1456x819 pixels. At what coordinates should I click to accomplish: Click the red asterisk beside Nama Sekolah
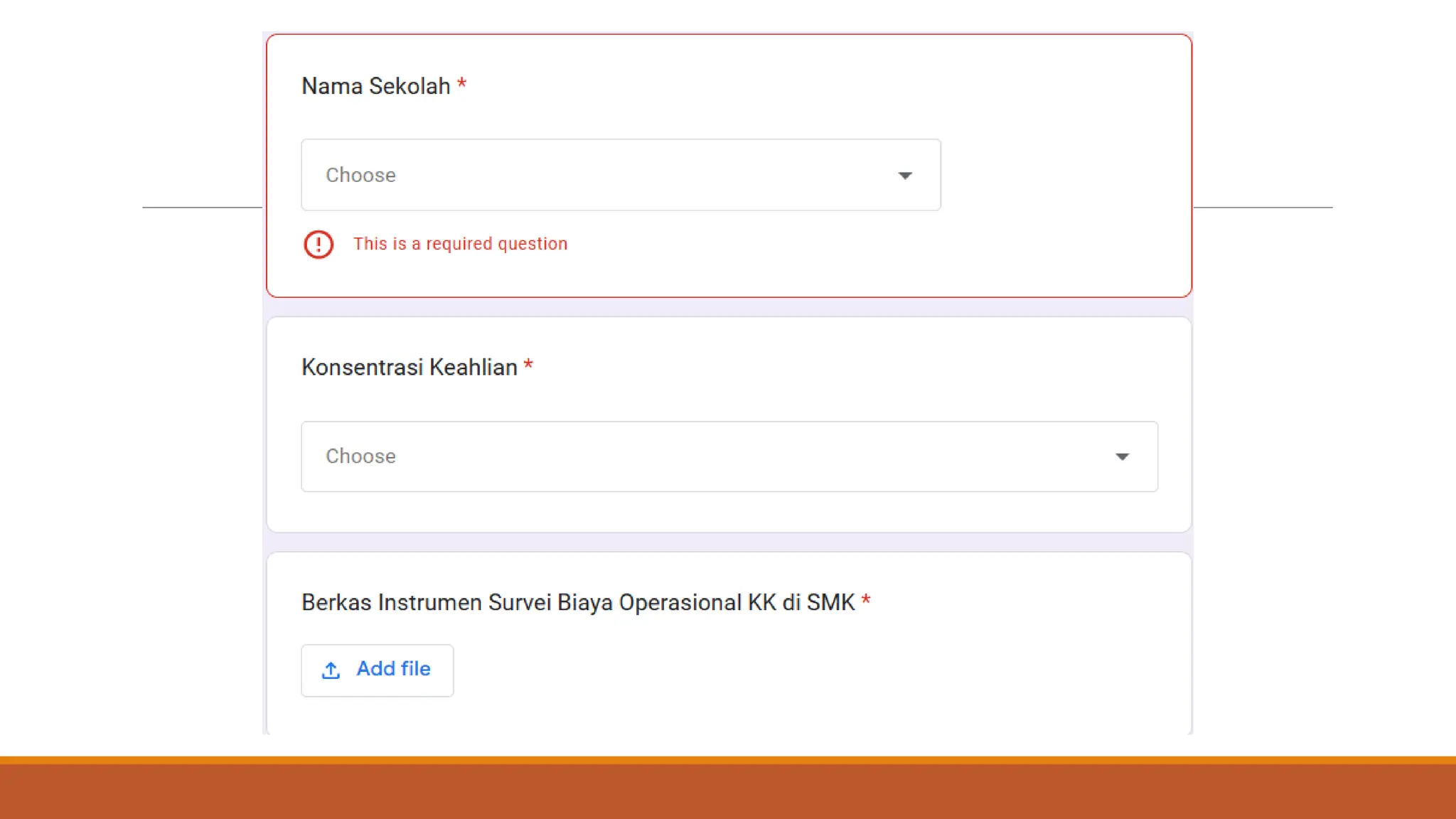tap(461, 84)
